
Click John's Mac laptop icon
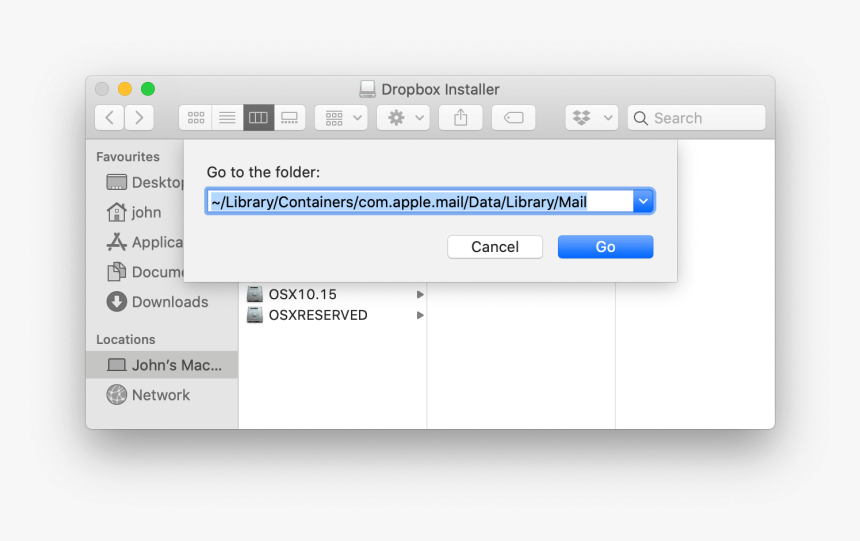[116, 365]
